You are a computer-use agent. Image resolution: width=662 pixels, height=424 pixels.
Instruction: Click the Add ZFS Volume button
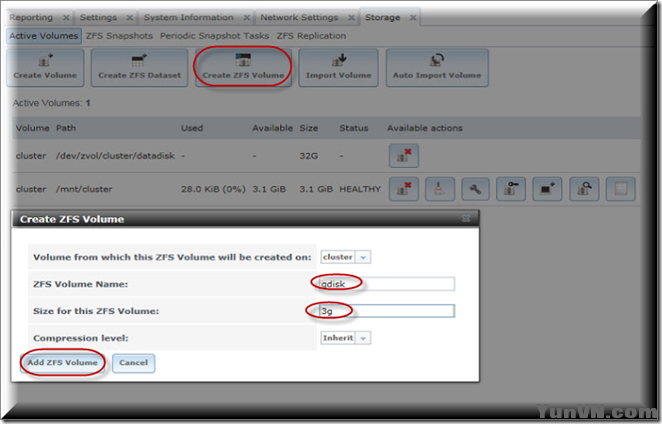click(62, 363)
